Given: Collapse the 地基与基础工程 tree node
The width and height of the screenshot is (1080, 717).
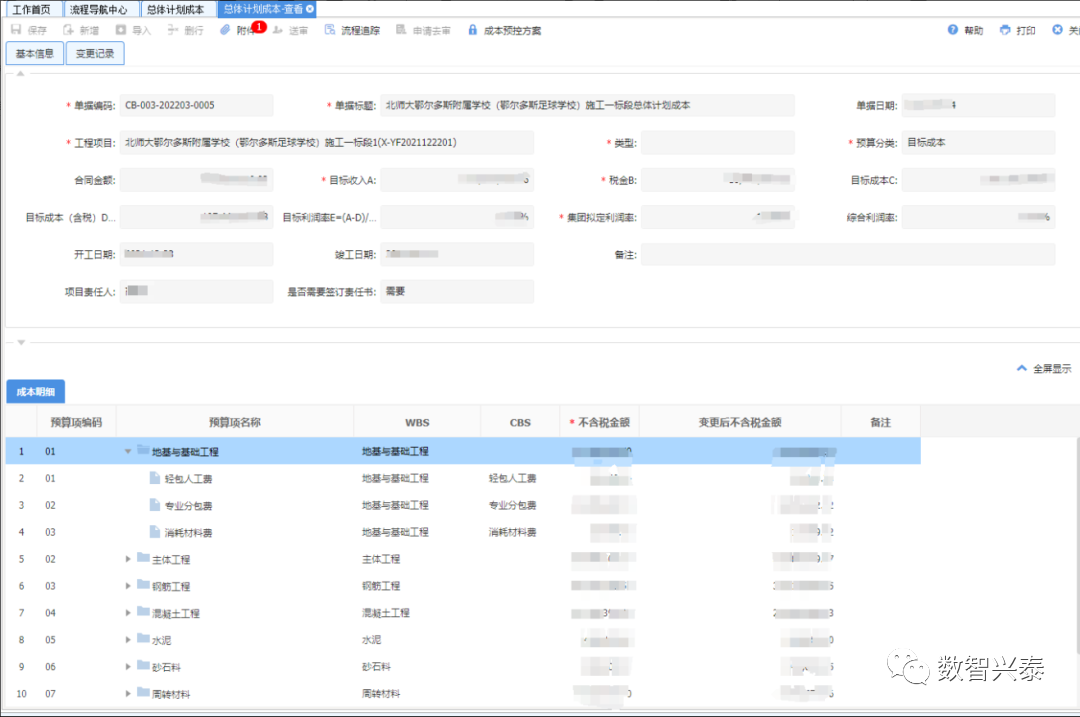Looking at the screenshot, I should point(128,452).
